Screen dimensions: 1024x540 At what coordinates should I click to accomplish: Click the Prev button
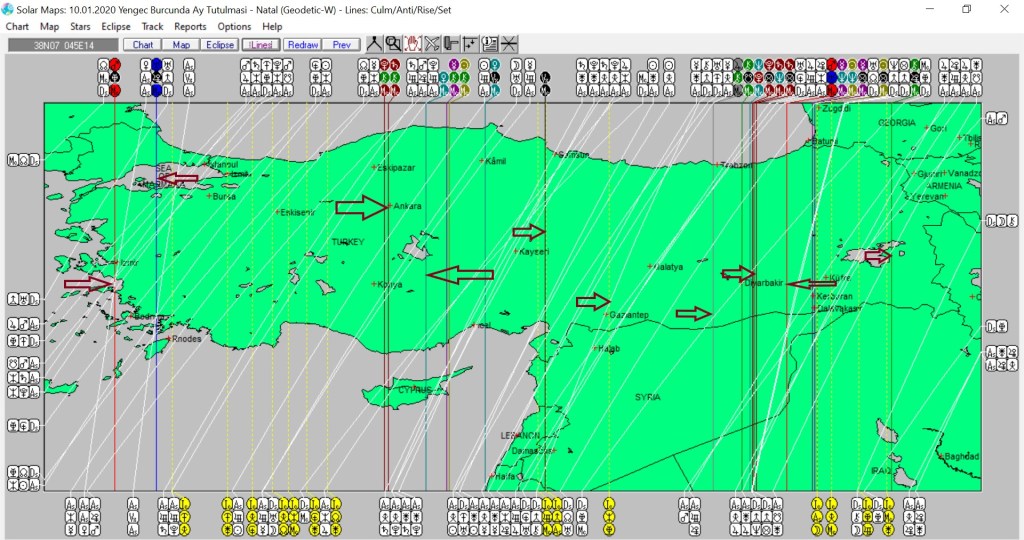click(x=341, y=45)
